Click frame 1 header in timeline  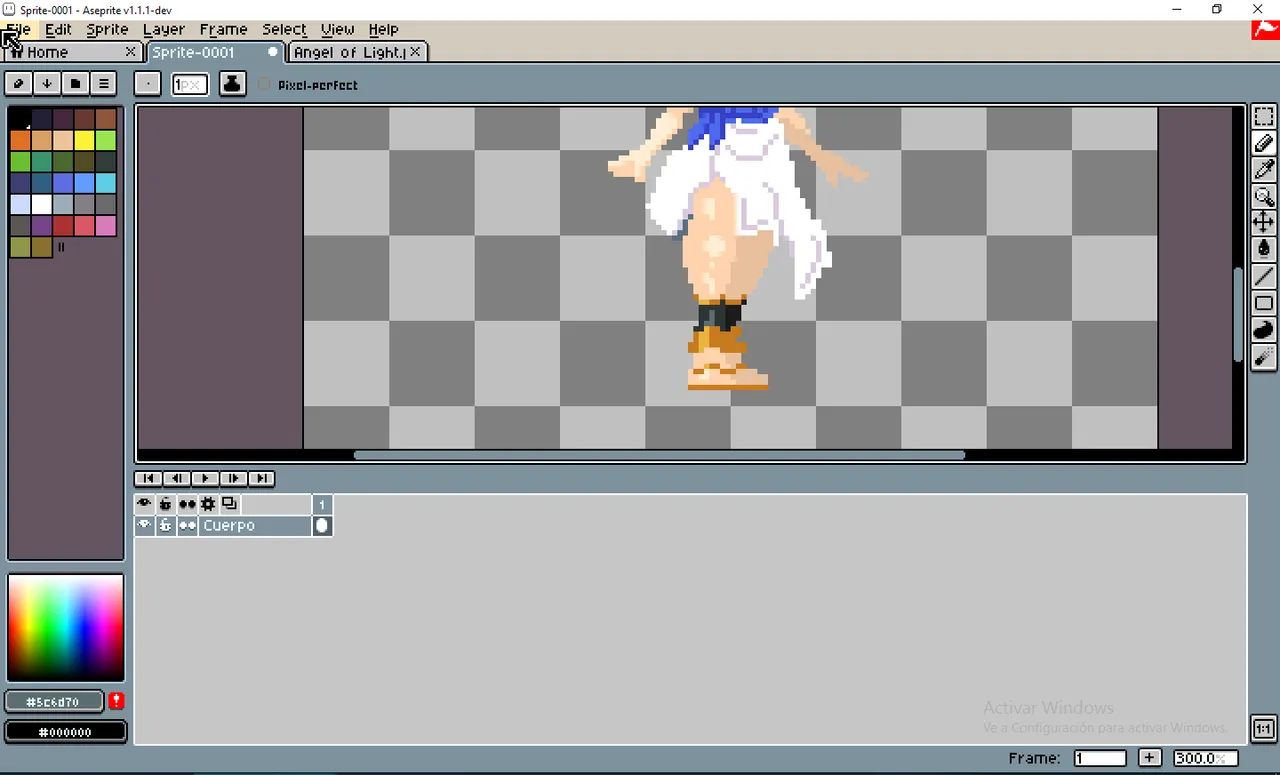point(322,504)
